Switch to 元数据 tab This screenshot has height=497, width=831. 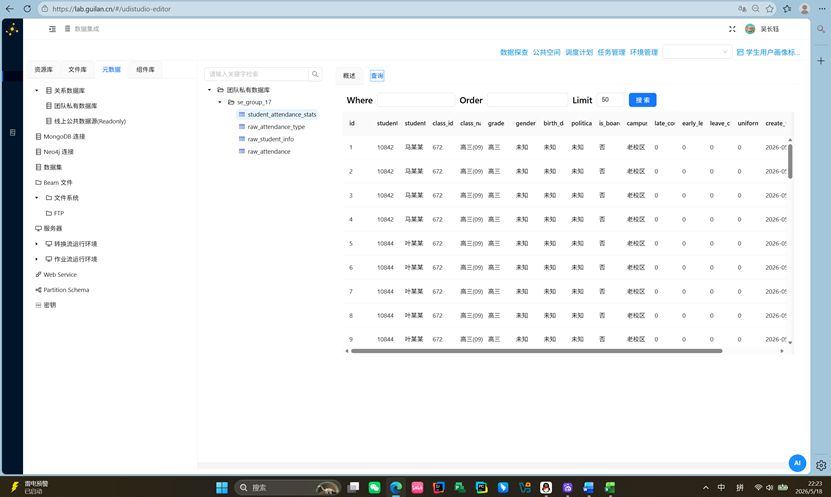111,69
